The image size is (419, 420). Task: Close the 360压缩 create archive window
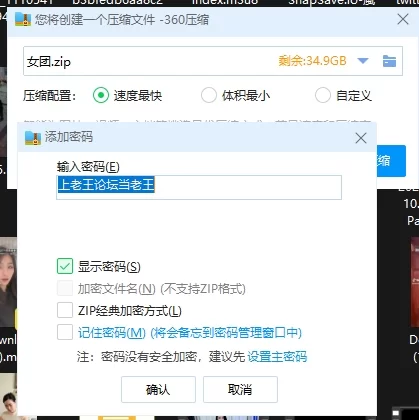pos(403,19)
